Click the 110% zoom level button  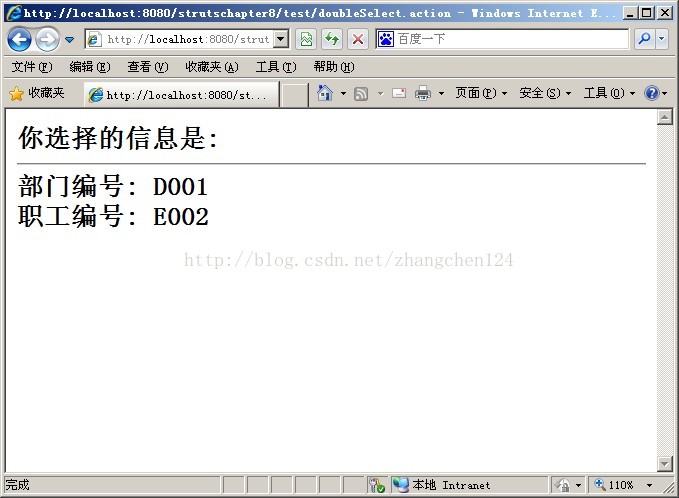pyautogui.click(x=614, y=485)
